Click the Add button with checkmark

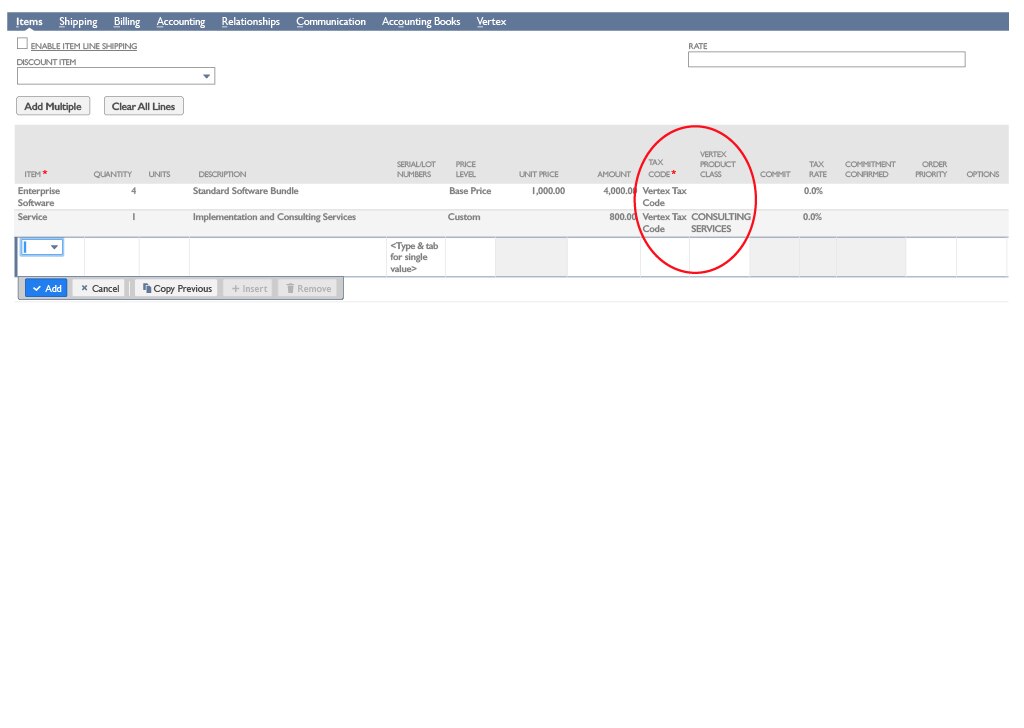(46, 288)
